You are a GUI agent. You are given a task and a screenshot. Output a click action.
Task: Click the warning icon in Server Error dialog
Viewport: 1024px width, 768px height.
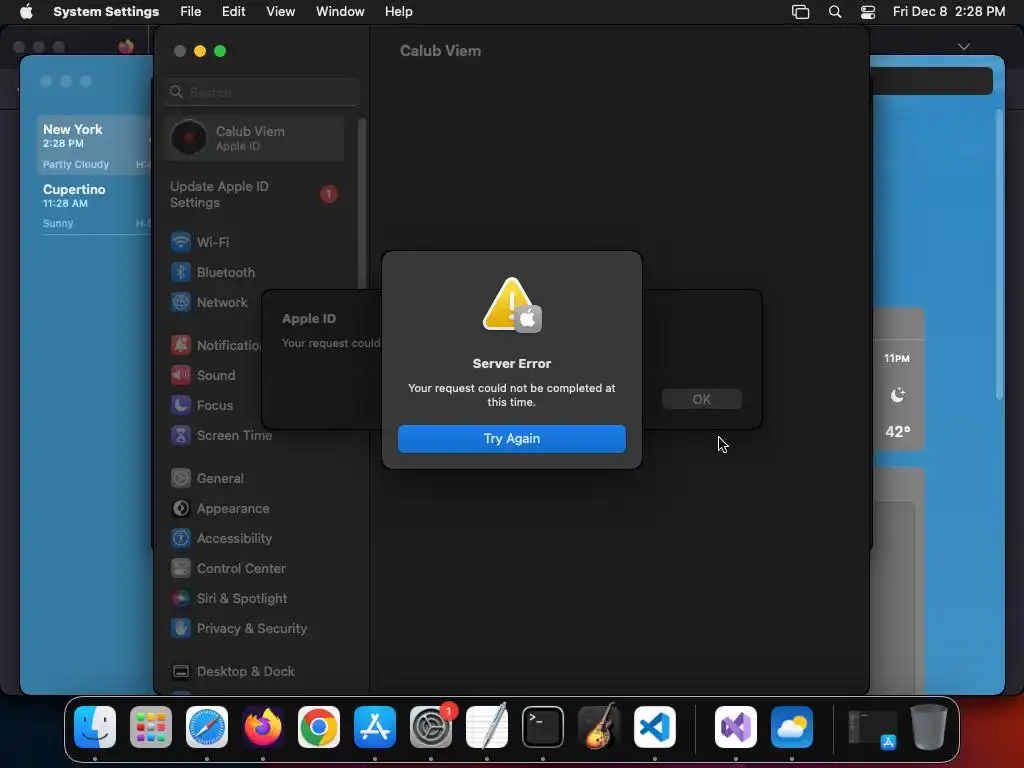[x=511, y=305]
